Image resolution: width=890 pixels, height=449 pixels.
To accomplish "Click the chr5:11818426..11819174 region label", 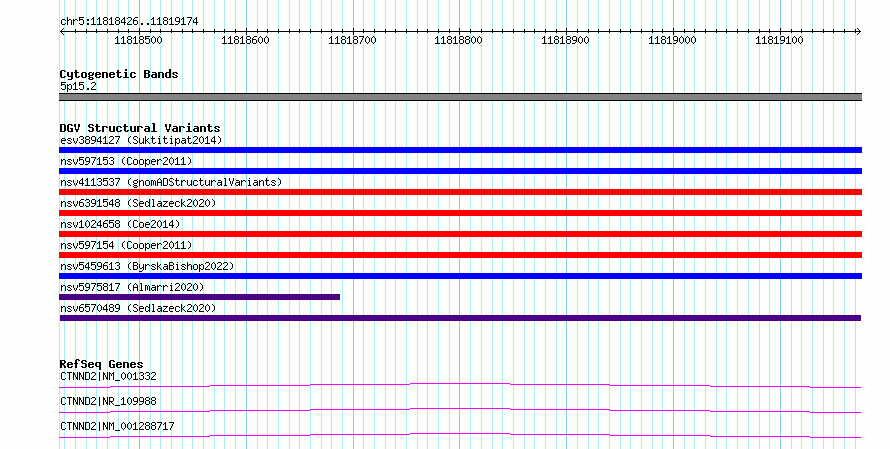I will [x=129, y=21].
